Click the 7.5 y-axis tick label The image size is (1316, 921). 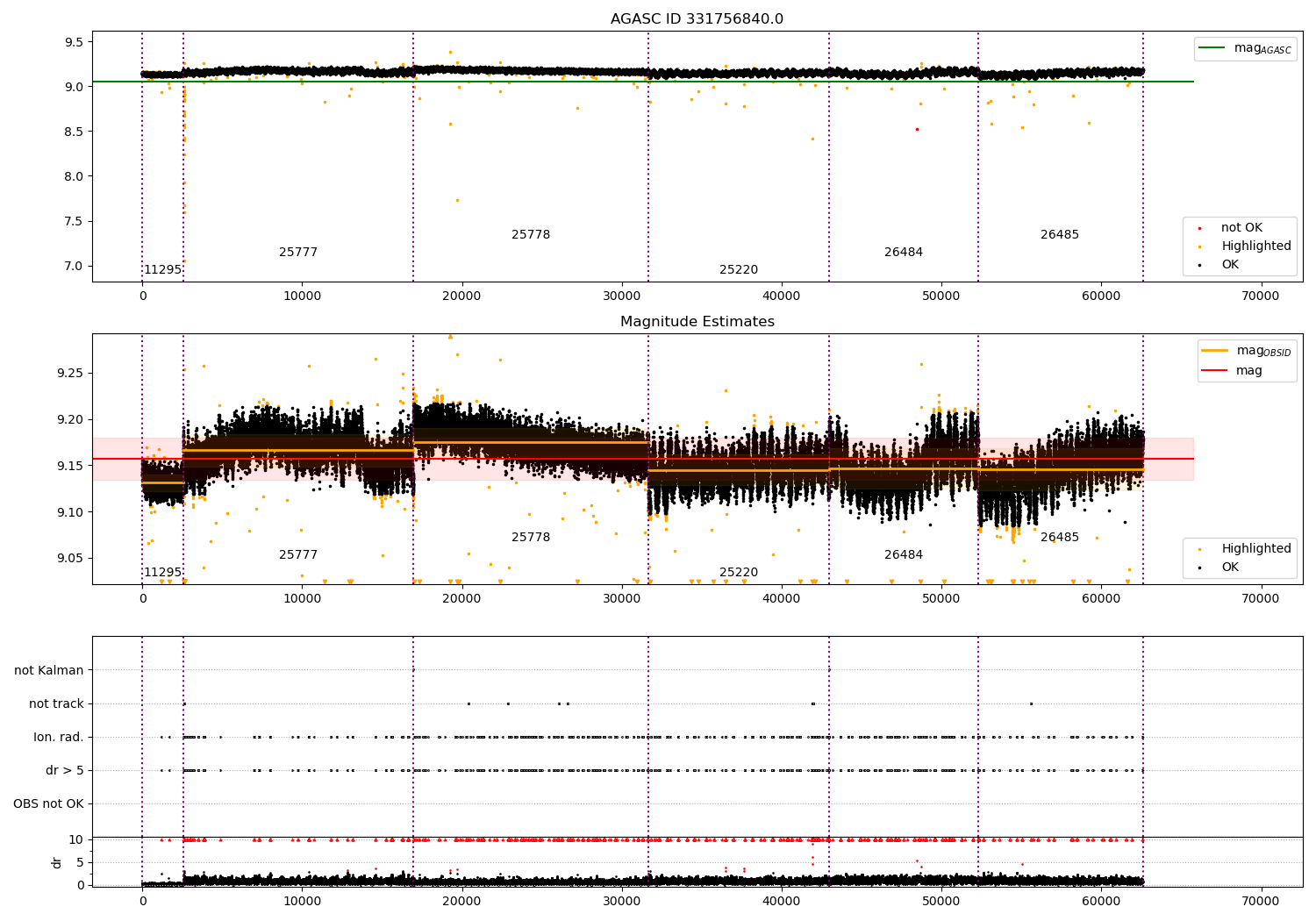pyautogui.click(x=74, y=221)
